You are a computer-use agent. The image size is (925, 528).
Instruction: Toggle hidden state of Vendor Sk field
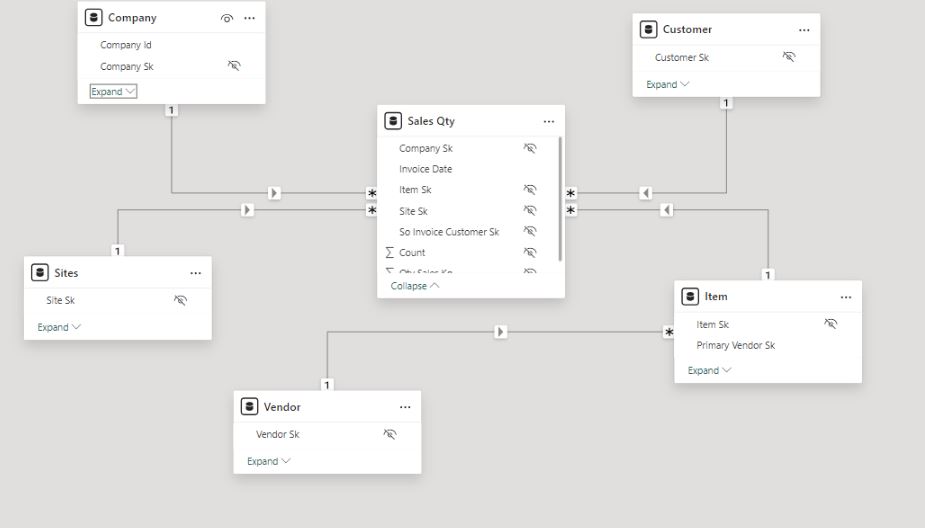tap(390, 434)
